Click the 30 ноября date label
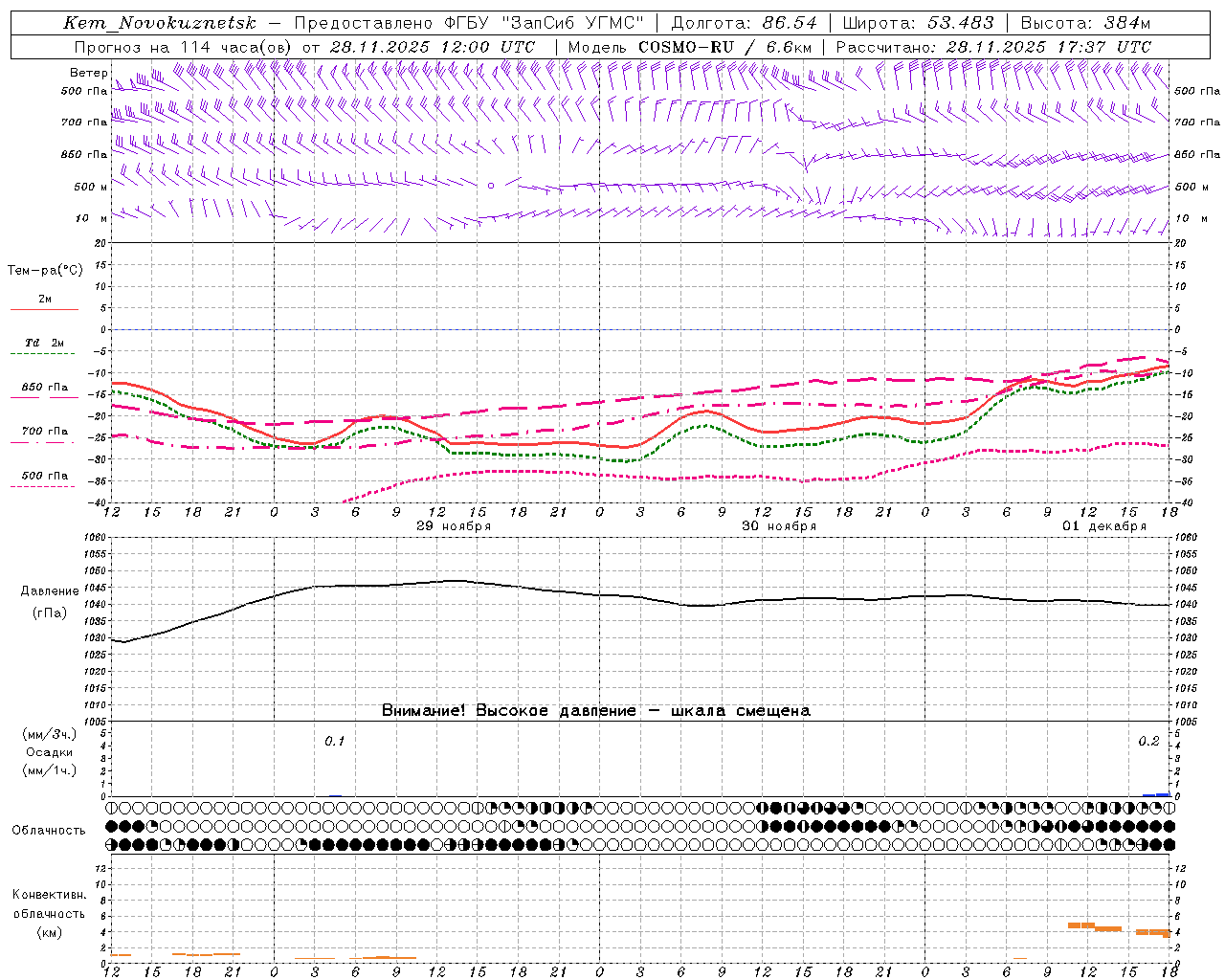The image size is (1225, 980). point(779,526)
